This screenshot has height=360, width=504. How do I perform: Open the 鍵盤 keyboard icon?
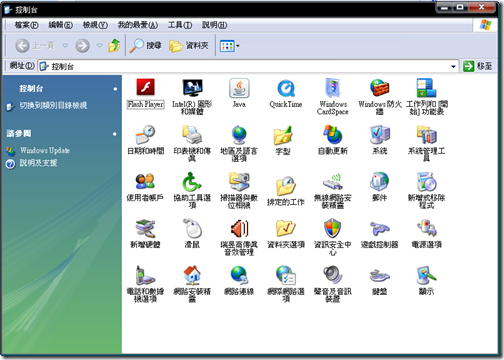pyautogui.click(x=379, y=276)
